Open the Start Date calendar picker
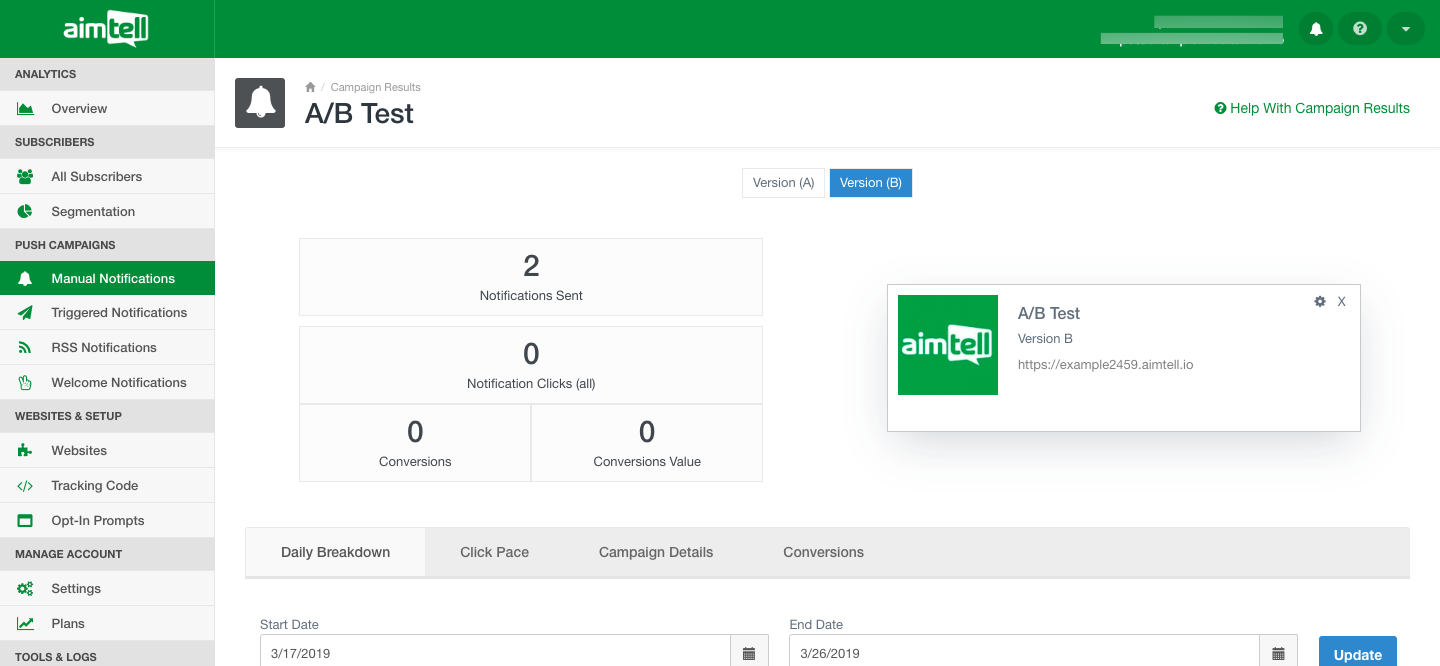This screenshot has height=666, width=1440. pyautogui.click(x=749, y=653)
